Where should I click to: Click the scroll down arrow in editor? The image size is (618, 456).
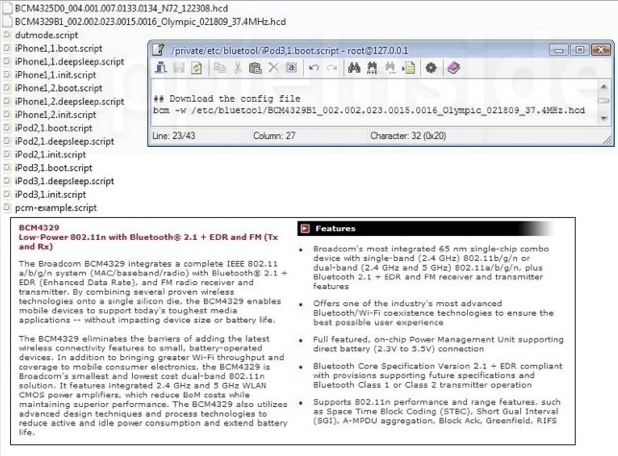(603, 118)
